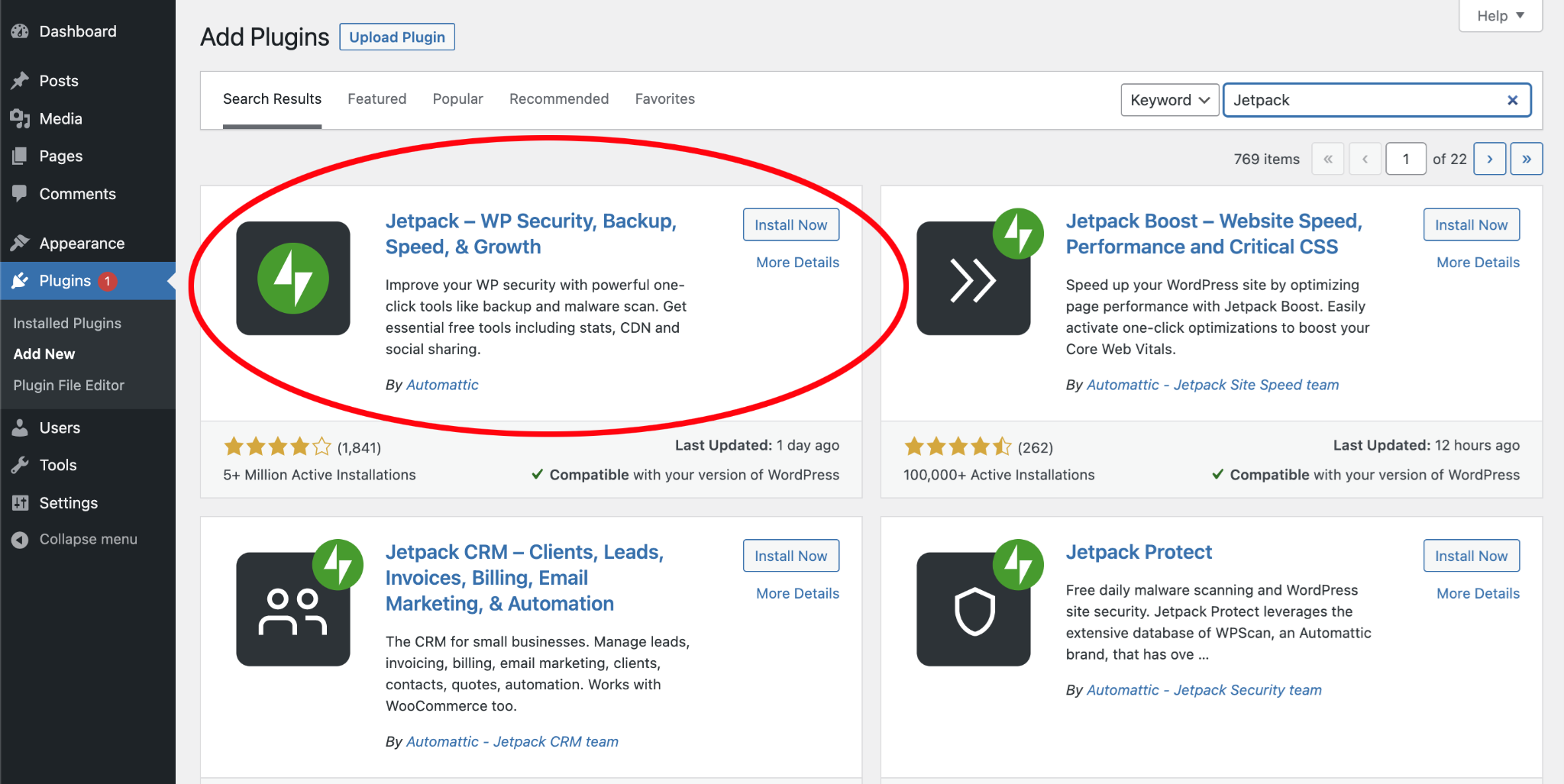This screenshot has height=784, width=1564.
Task: Go to next page of results
Action: (x=1490, y=159)
